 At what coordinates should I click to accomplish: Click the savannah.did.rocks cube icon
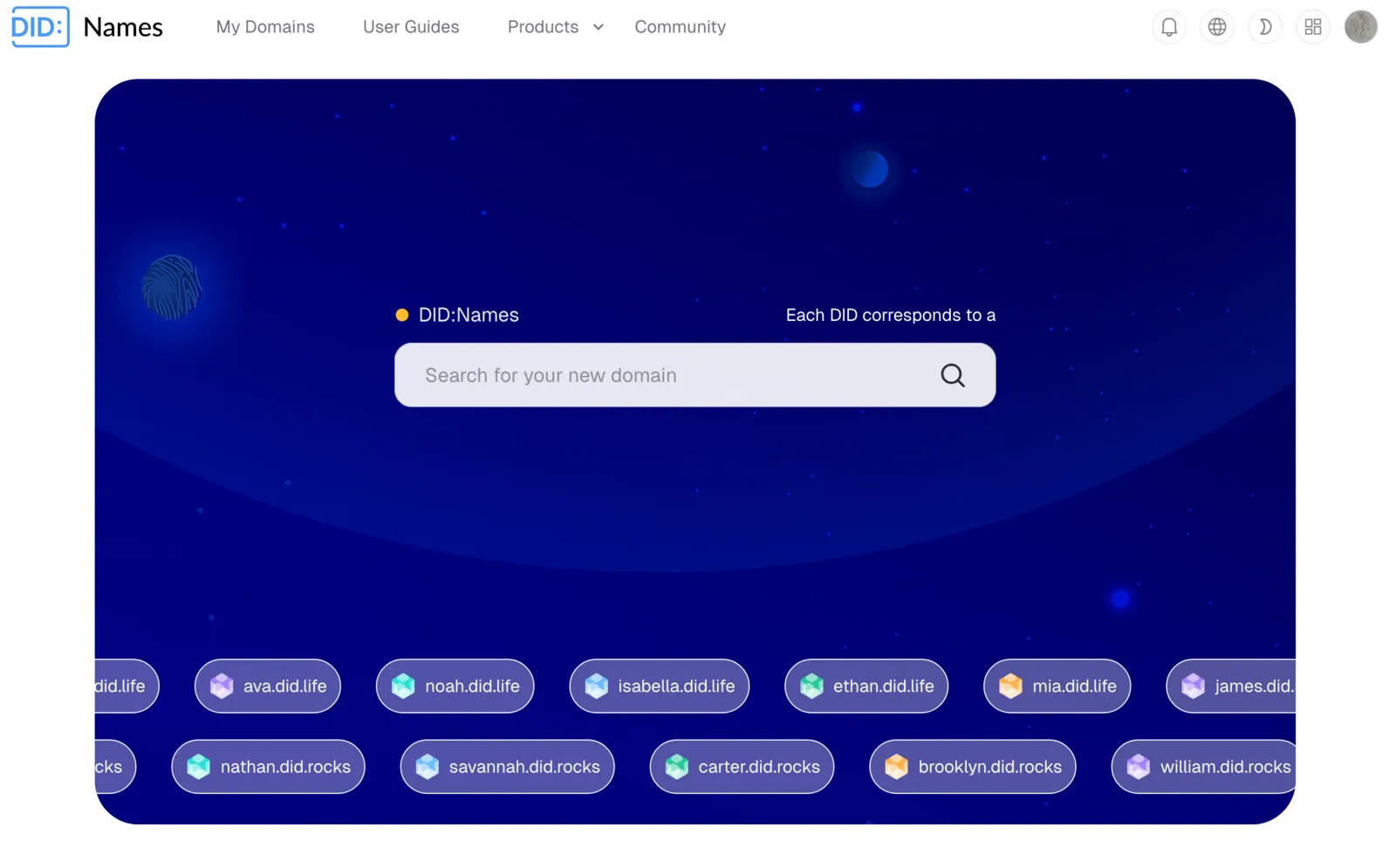click(x=428, y=767)
